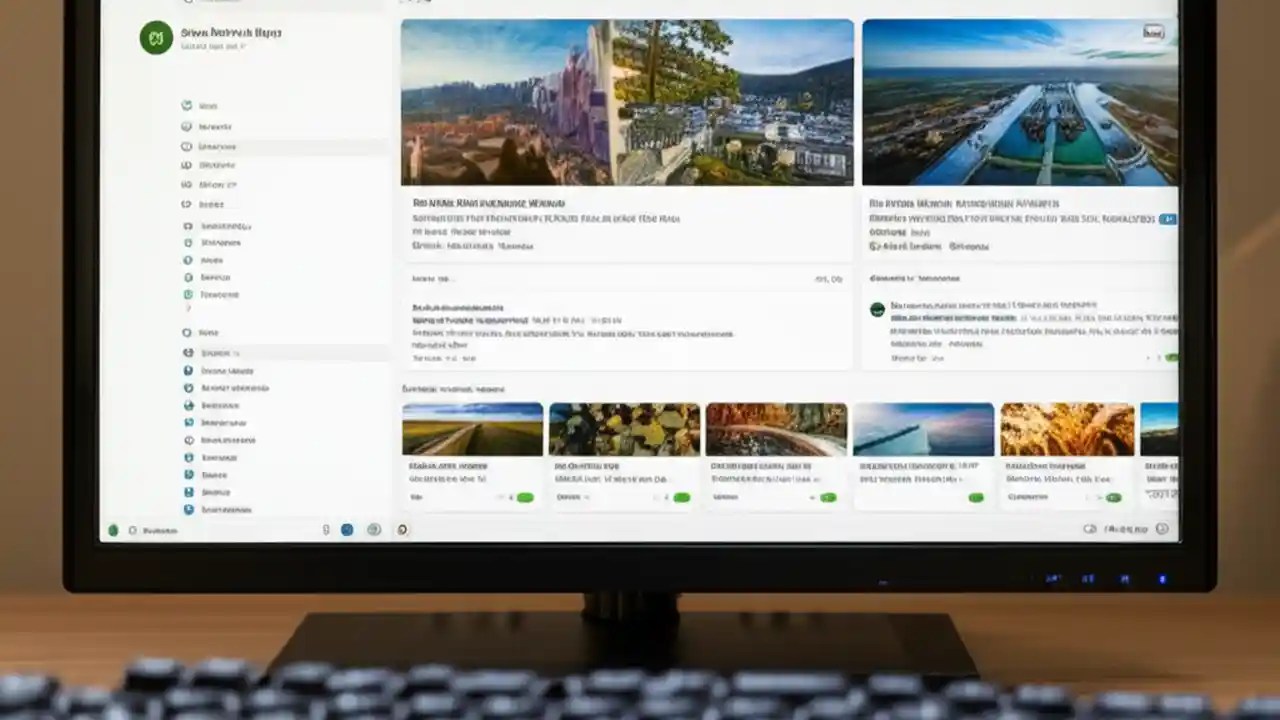Click the blue badge next to the right post title
1280x720 pixels.
pos(1168,219)
